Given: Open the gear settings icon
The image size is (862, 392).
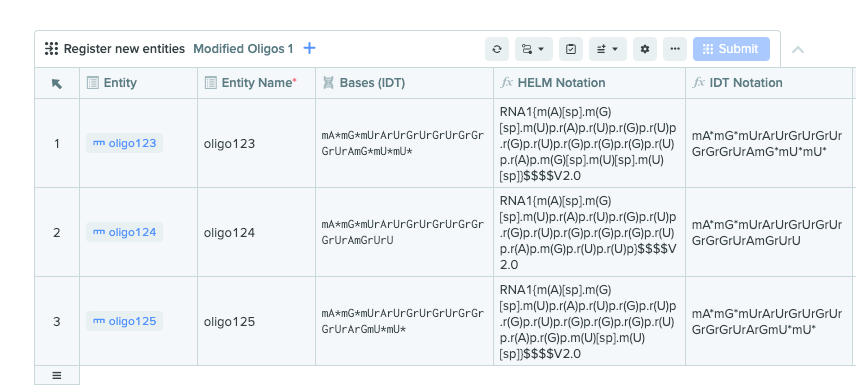Looking at the screenshot, I should click(645, 49).
